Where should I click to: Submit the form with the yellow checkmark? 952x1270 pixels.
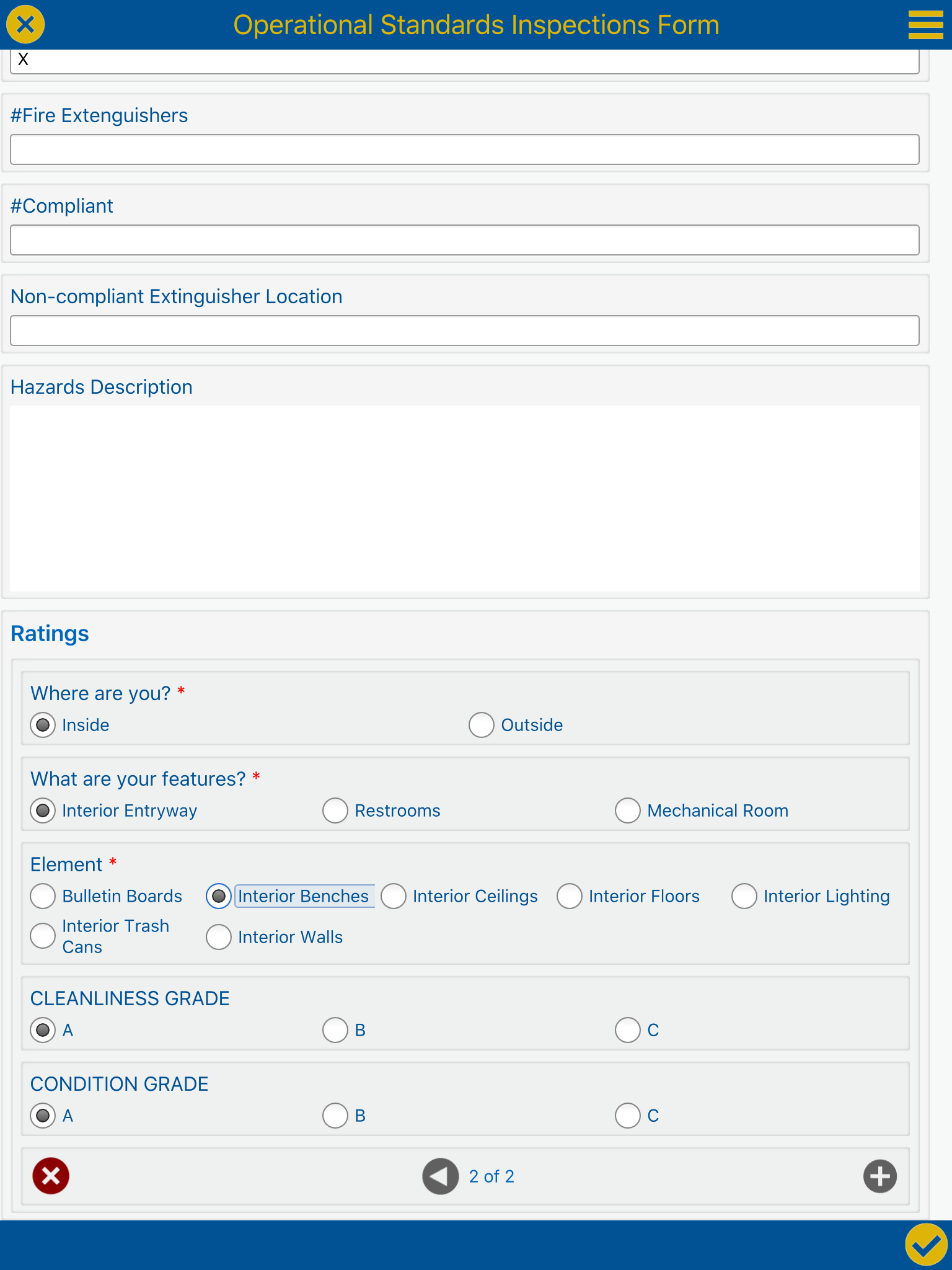[x=926, y=1244]
